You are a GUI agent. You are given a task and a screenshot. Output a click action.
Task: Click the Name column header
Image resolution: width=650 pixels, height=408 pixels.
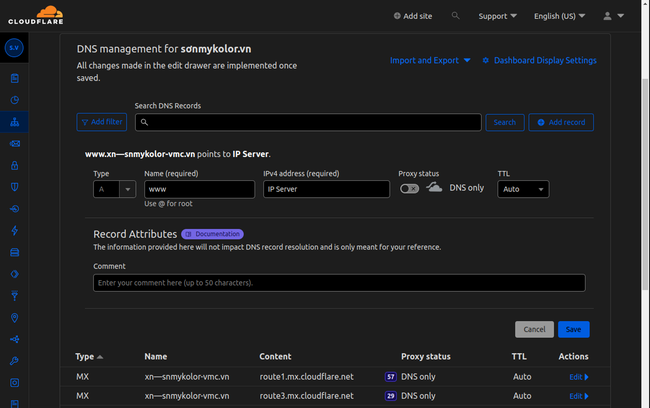(155, 357)
